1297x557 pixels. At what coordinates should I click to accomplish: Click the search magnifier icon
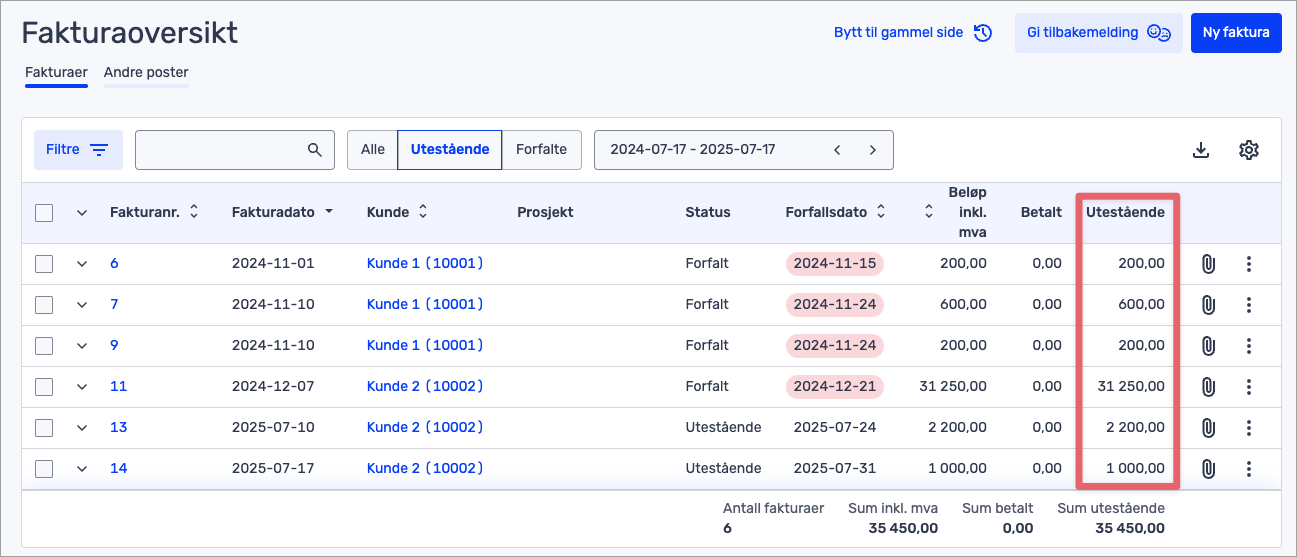[x=315, y=150]
